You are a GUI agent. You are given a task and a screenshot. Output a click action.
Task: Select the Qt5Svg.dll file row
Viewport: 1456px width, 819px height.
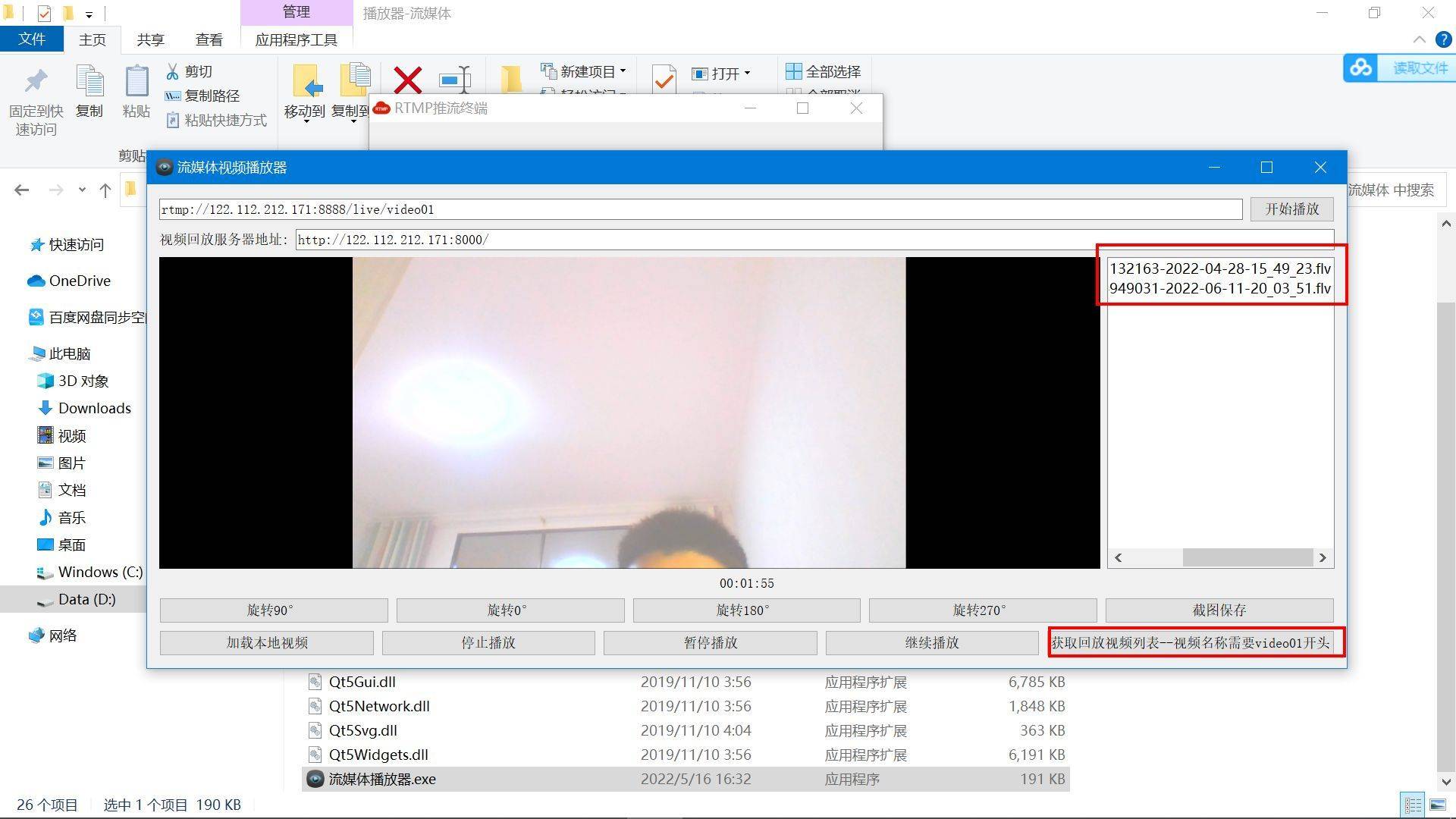[686, 730]
